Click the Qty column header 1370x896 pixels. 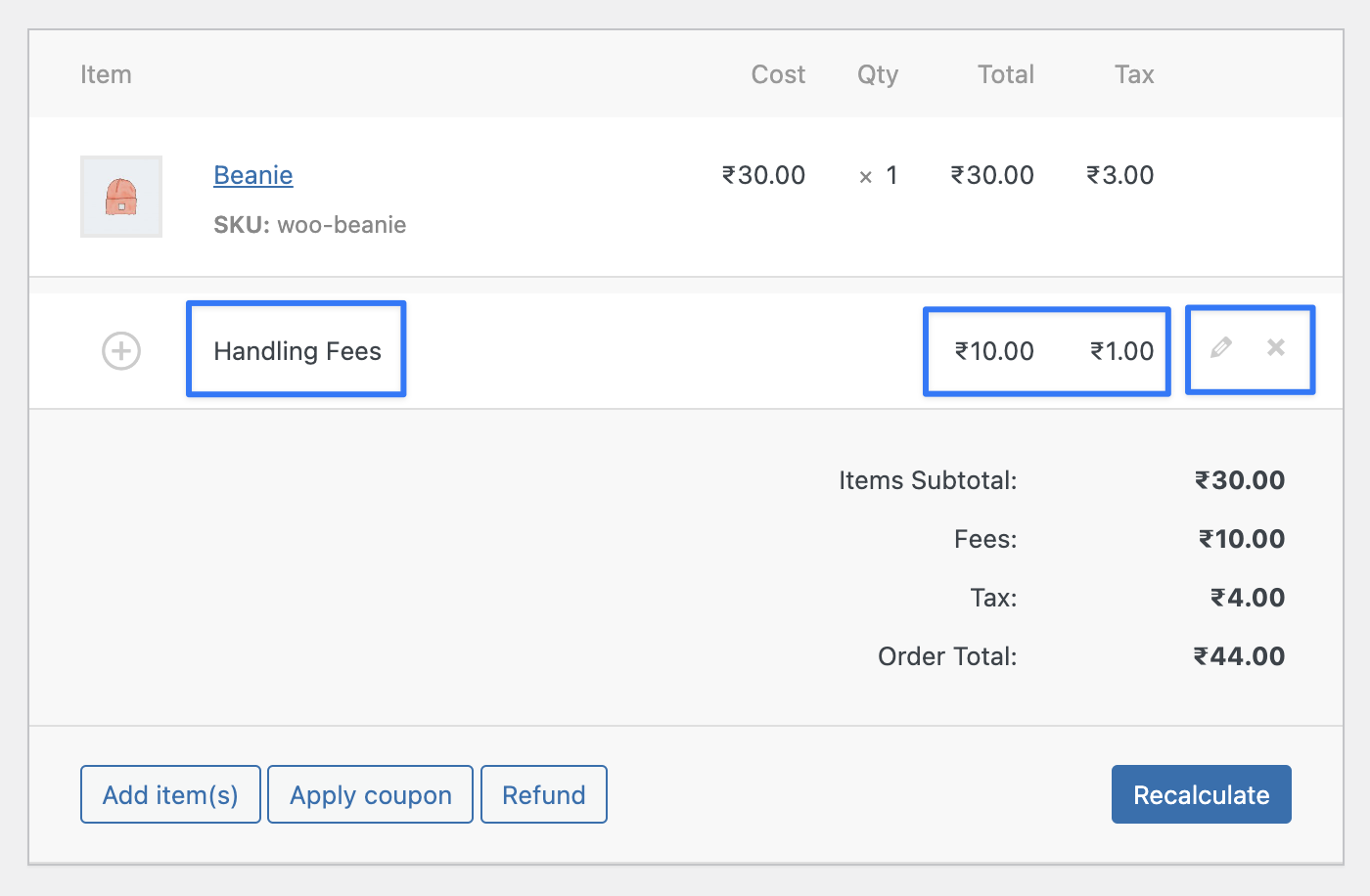[878, 75]
